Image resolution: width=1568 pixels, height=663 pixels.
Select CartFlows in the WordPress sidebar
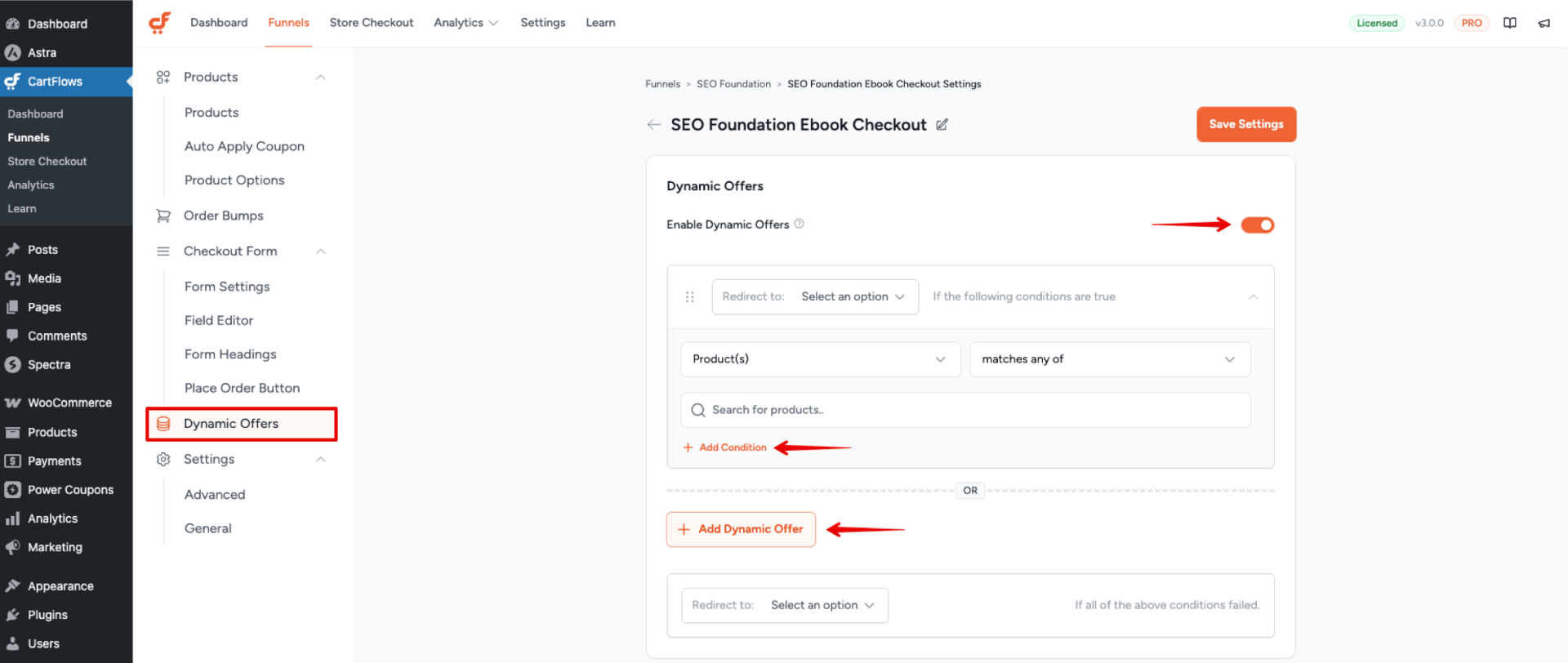click(66, 82)
